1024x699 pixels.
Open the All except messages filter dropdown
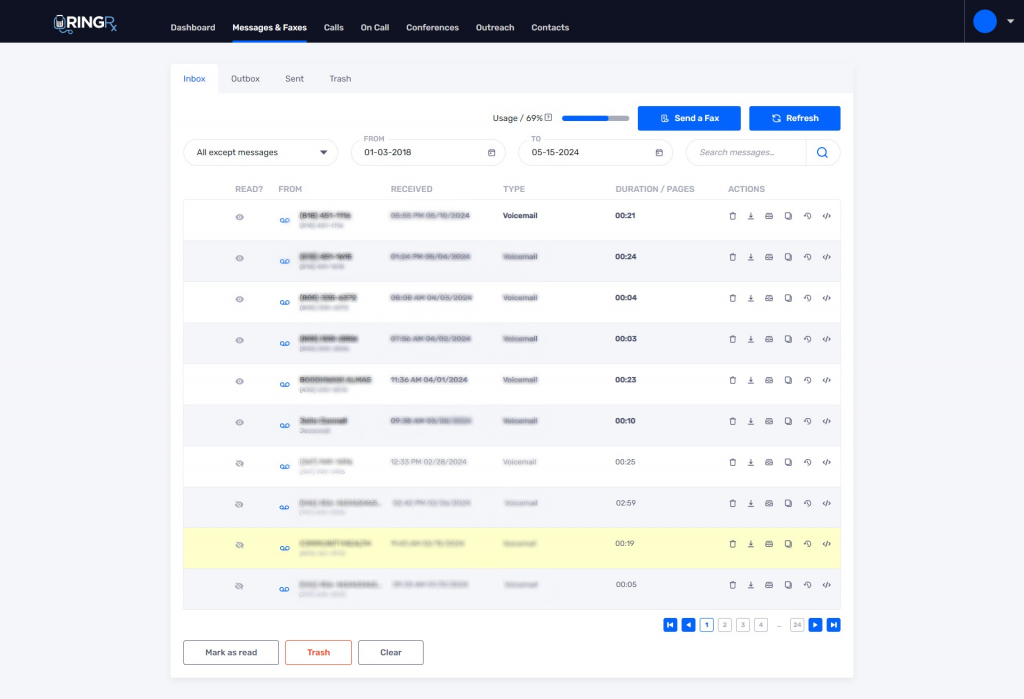[260, 152]
